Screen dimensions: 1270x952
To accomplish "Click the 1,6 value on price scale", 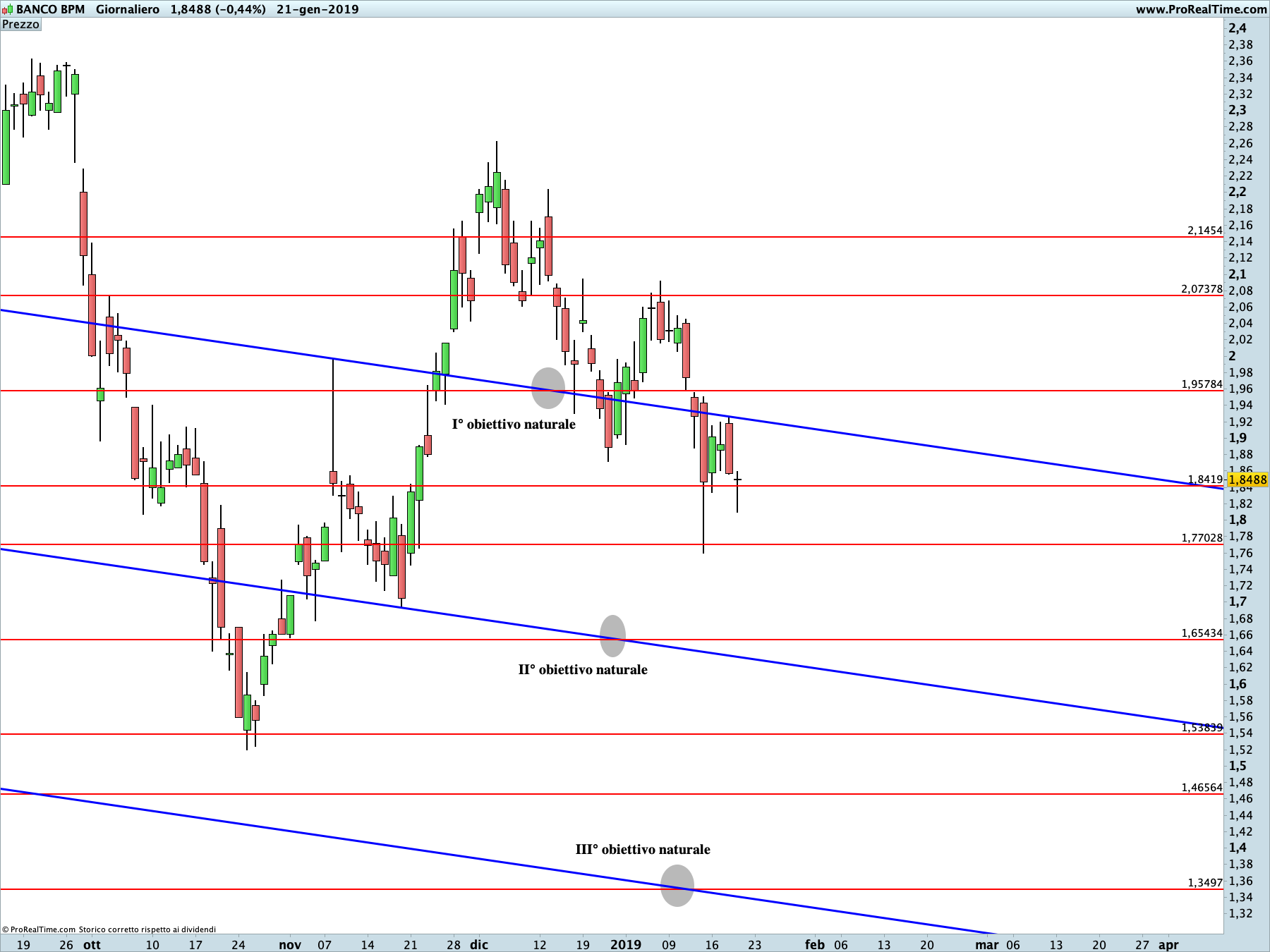I will pyautogui.click(x=1238, y=684).
